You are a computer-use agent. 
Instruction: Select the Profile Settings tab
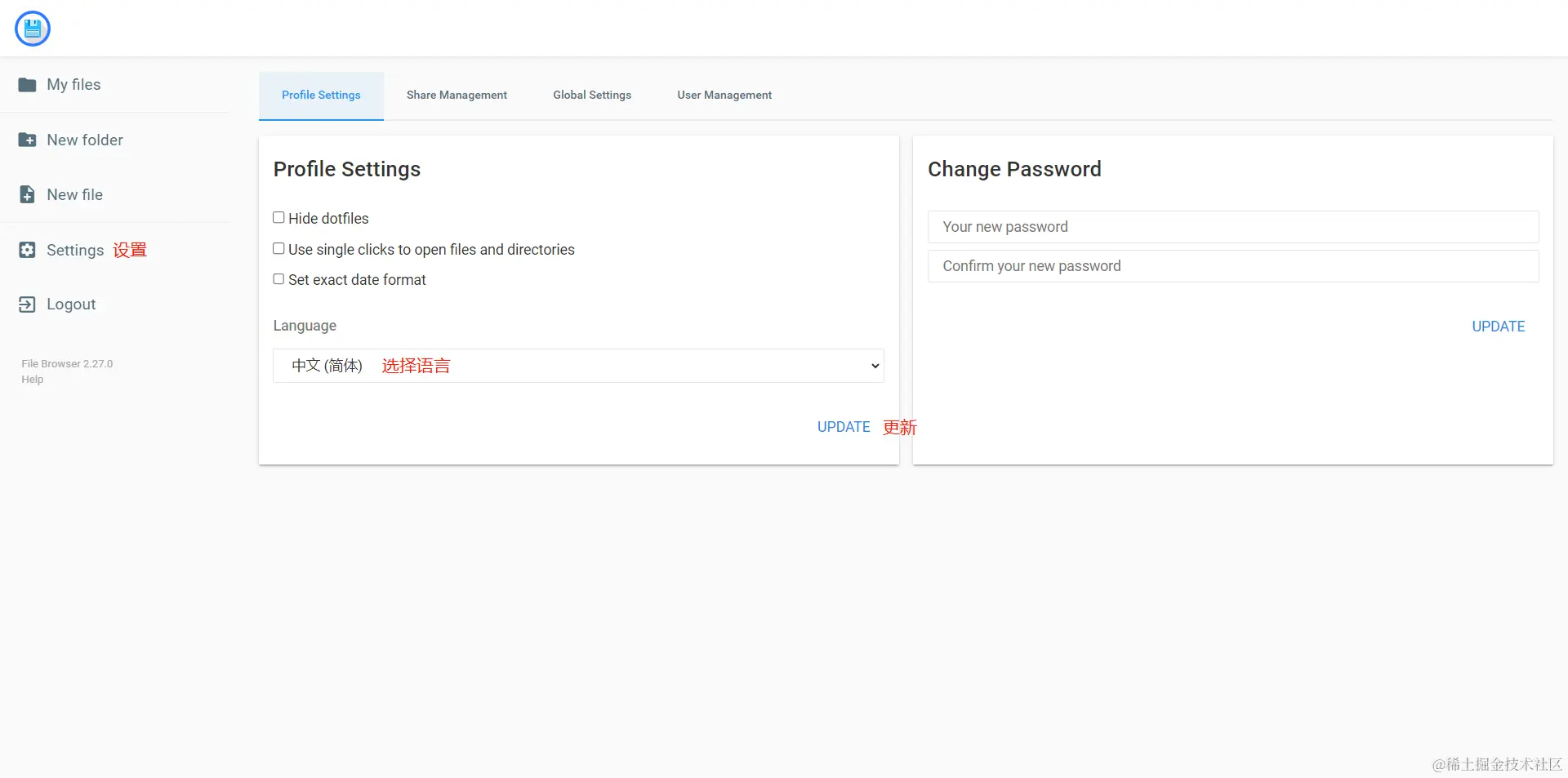(321, 96)
